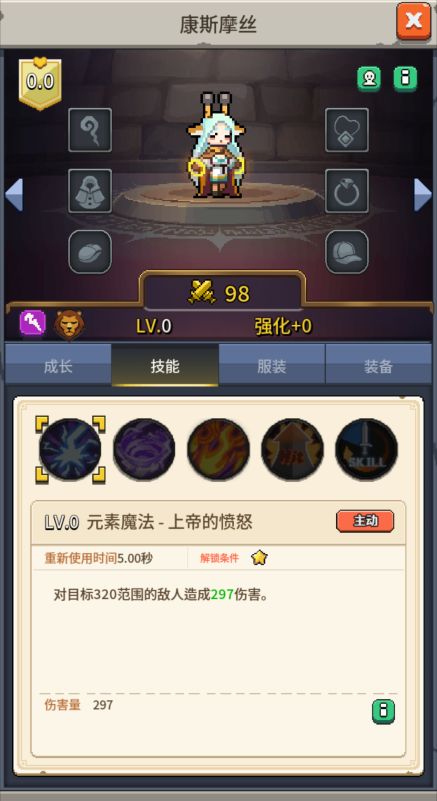Open the staff weapon equipment slot

(90, 130)
